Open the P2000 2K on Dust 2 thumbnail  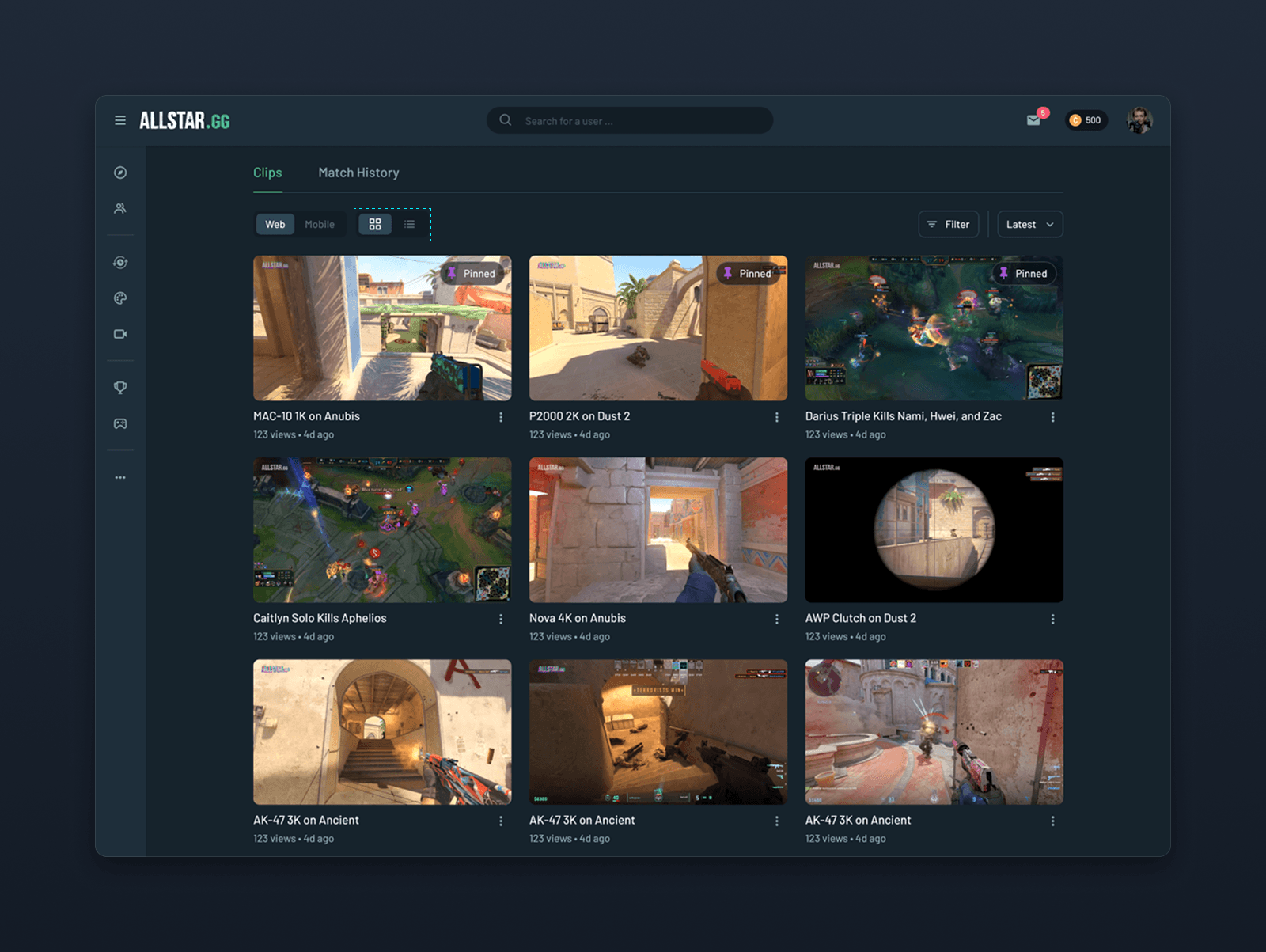(x=658, y=328)
